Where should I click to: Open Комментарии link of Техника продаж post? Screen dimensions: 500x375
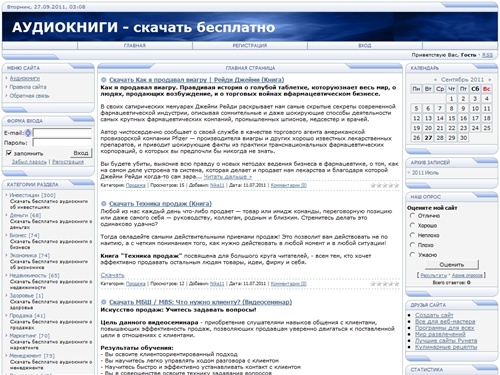click(x=289, y=284)
